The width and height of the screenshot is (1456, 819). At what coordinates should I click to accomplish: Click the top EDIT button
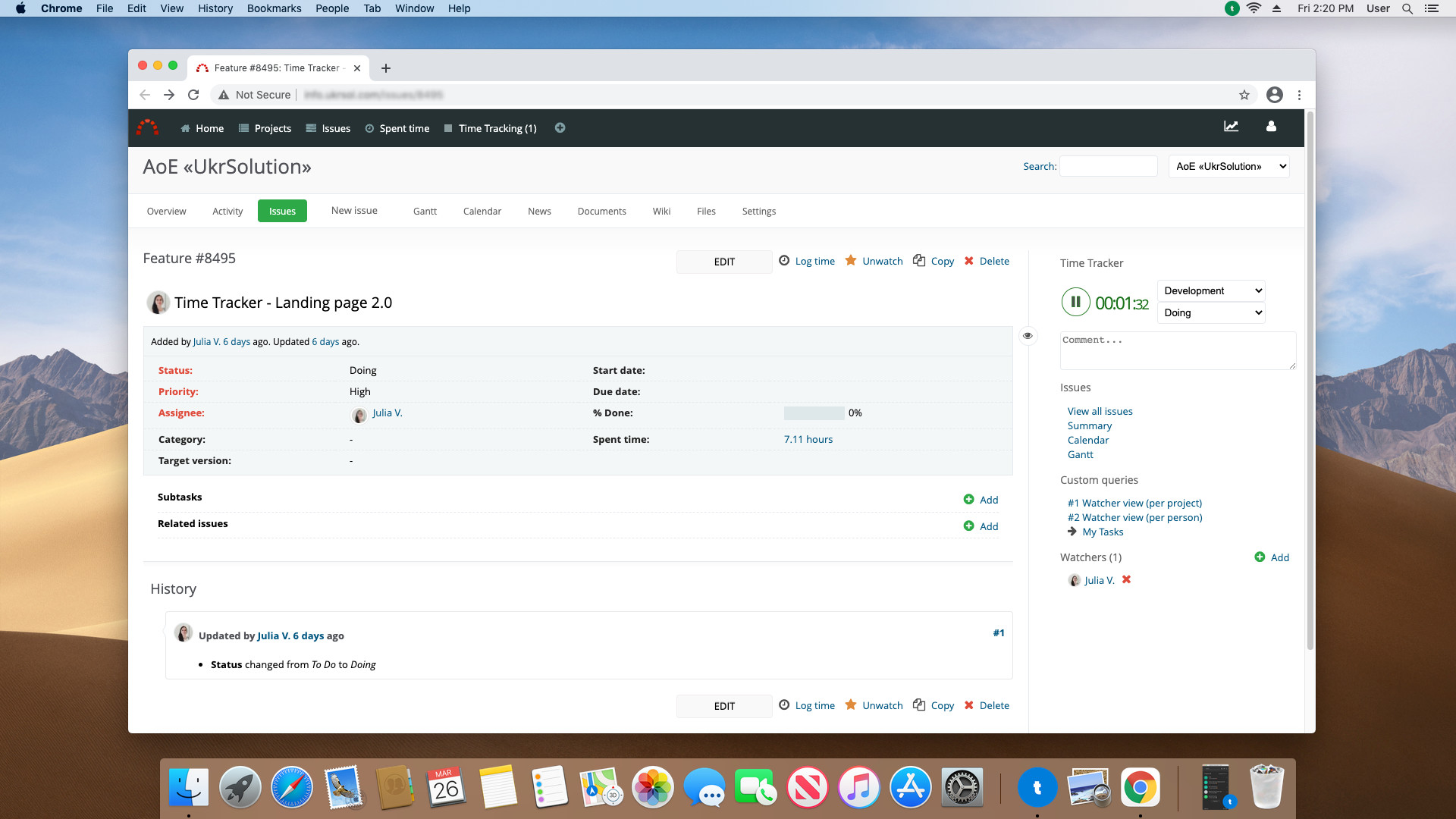[x=724, y=262]
